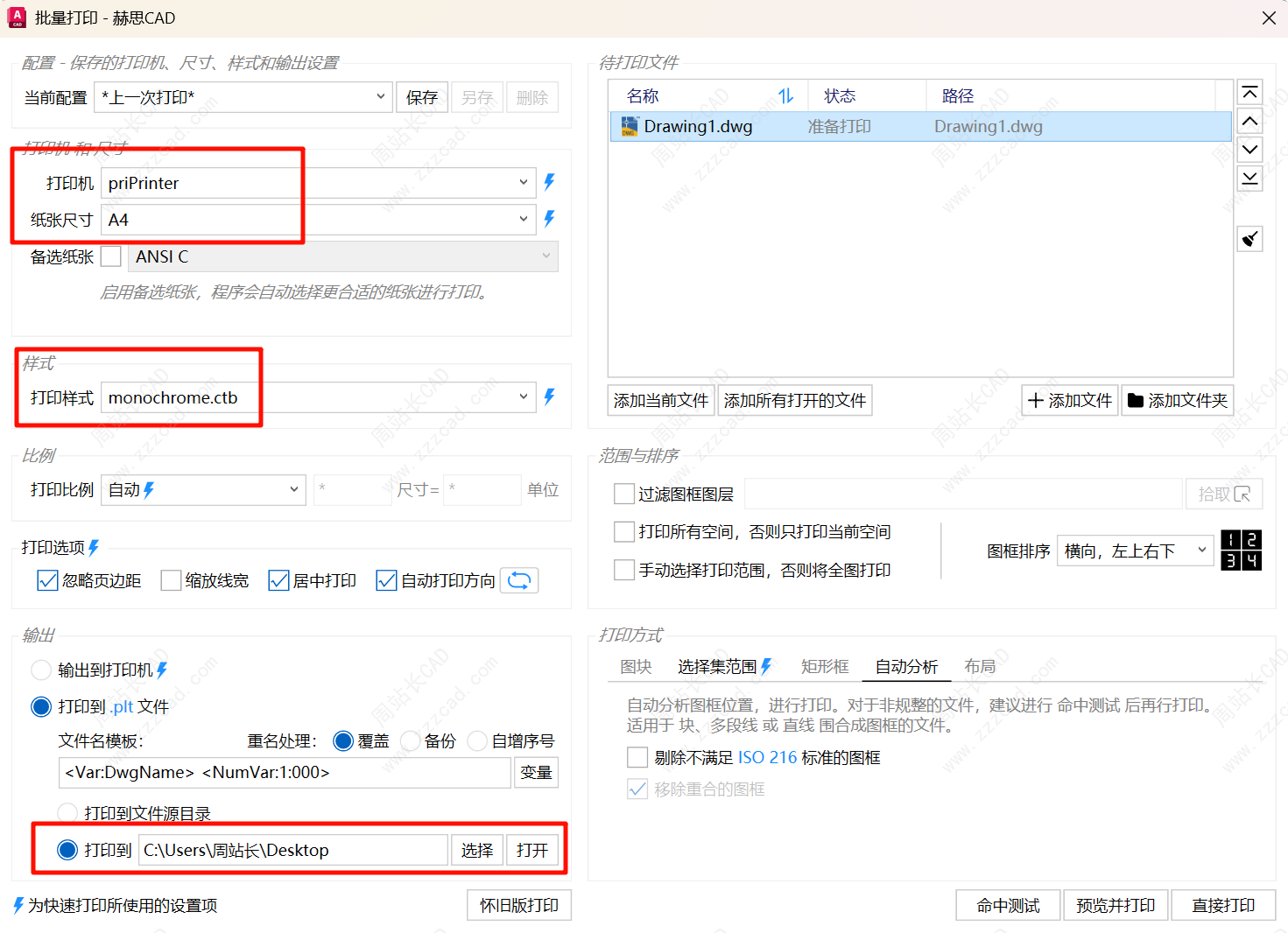1288x933 pixels.
Task: Click the broom clear-list icon
Action: (1249, 238)
